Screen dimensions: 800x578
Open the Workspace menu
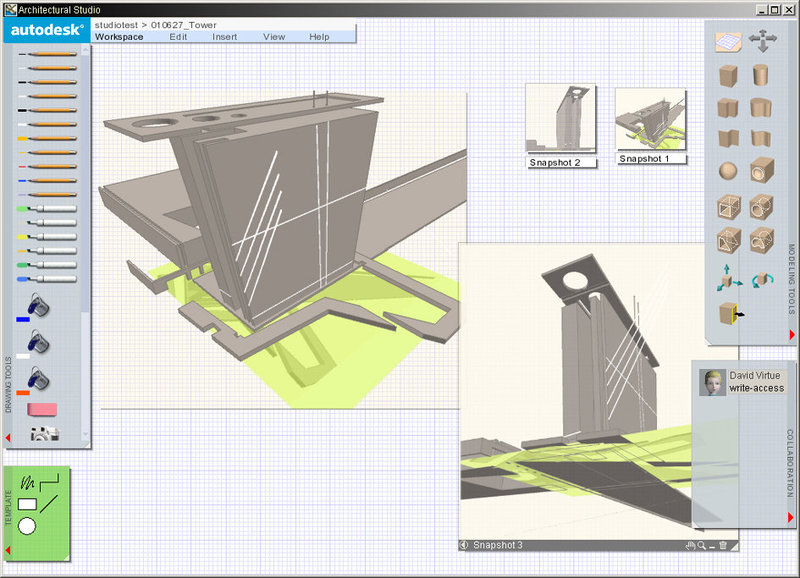click(120, 37)
